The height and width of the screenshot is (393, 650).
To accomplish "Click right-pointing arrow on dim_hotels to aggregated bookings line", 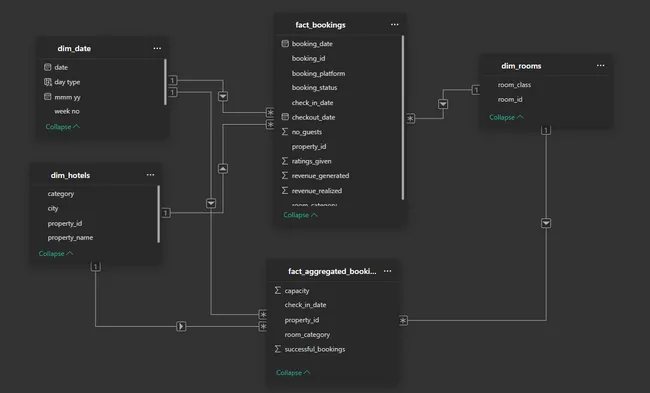I will (x=181, y=326).
